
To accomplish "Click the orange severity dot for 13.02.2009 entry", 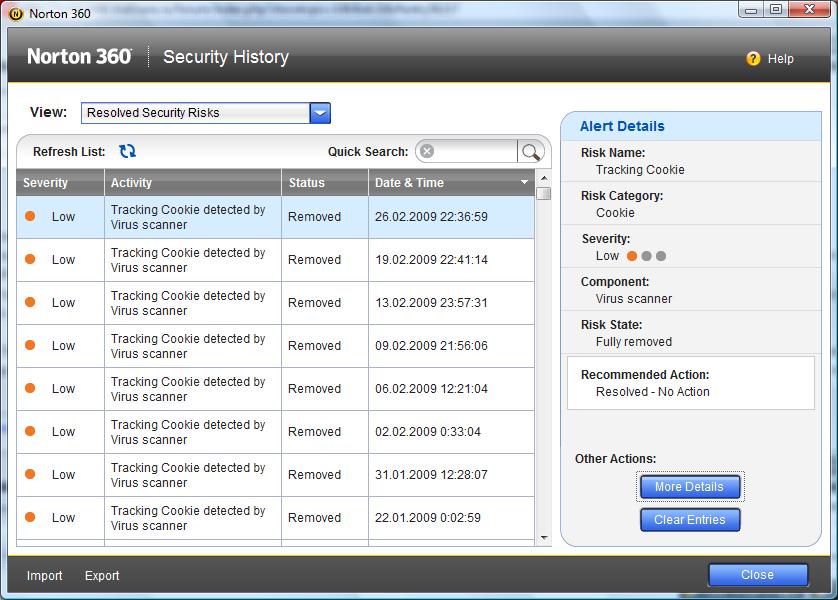I will 30,302.
